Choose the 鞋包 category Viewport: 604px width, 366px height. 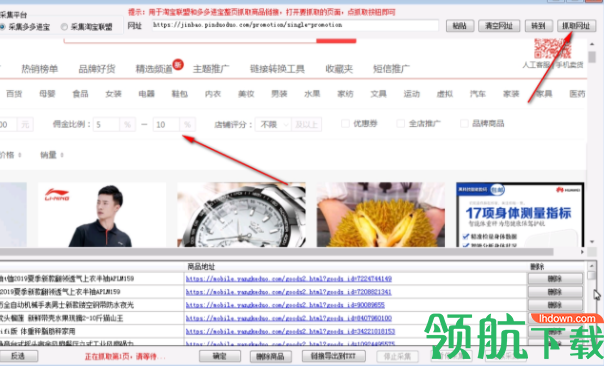(180, 94)
